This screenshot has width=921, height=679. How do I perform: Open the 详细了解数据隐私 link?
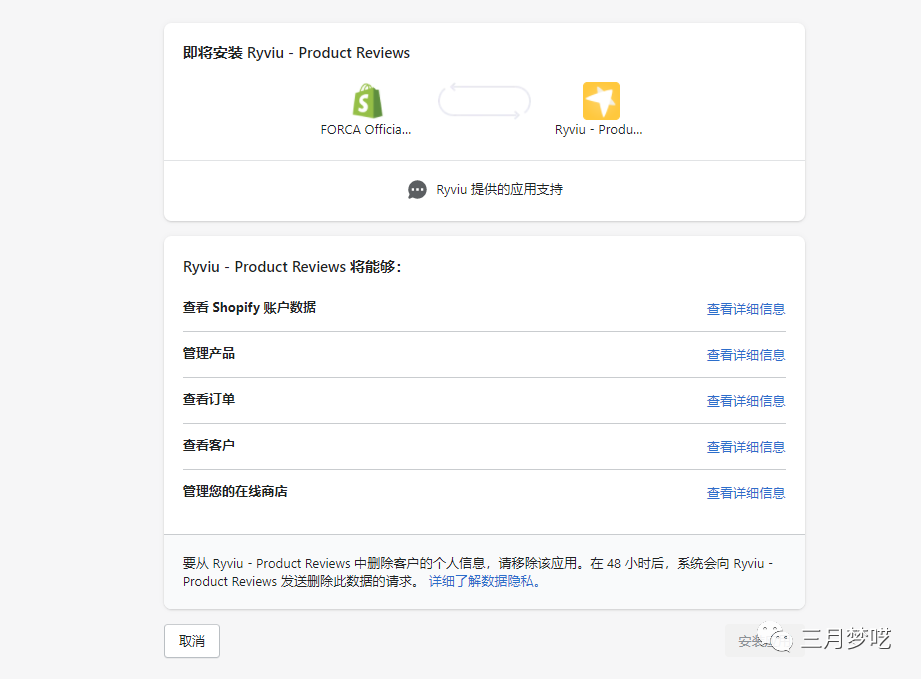[484, 581]
